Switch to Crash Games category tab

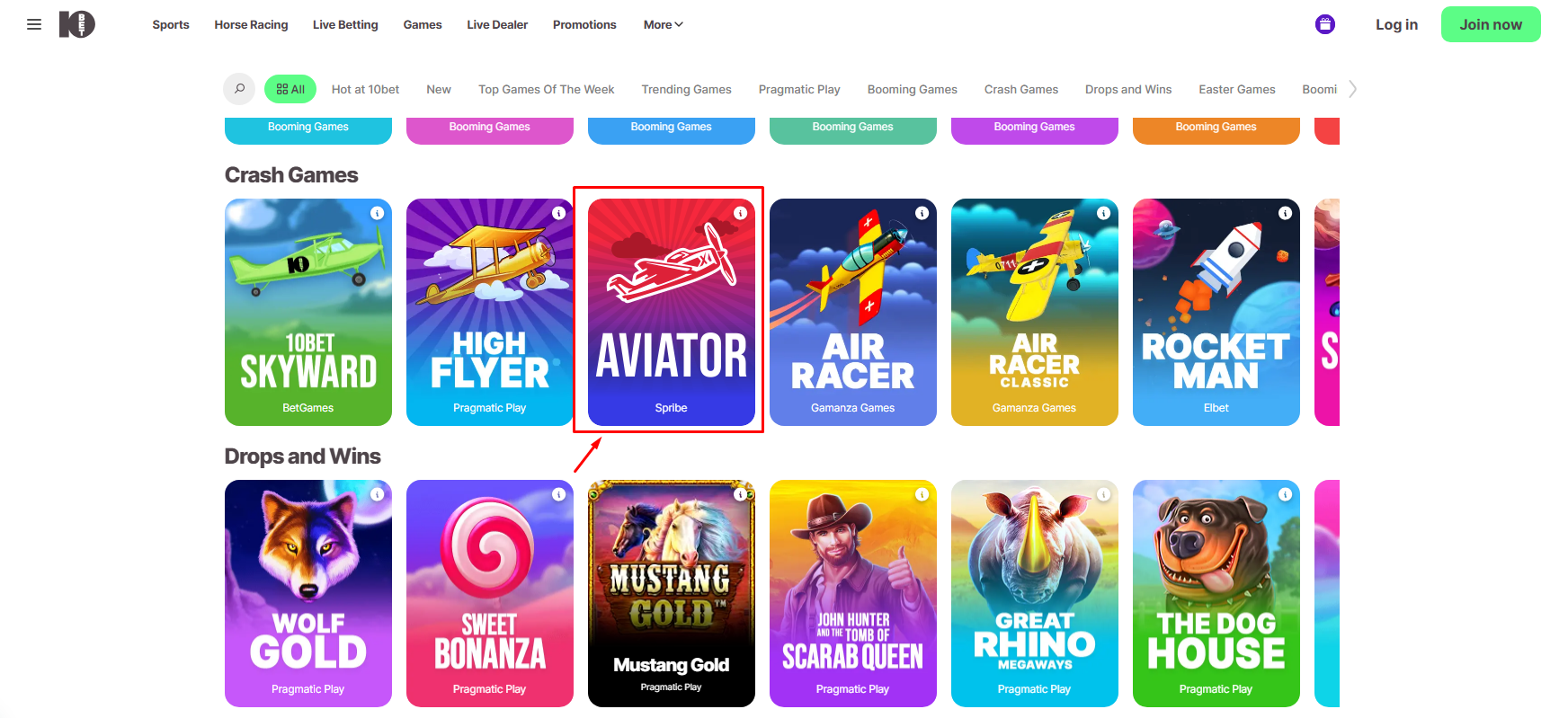pyautogui.click(x=1020, y=89)
